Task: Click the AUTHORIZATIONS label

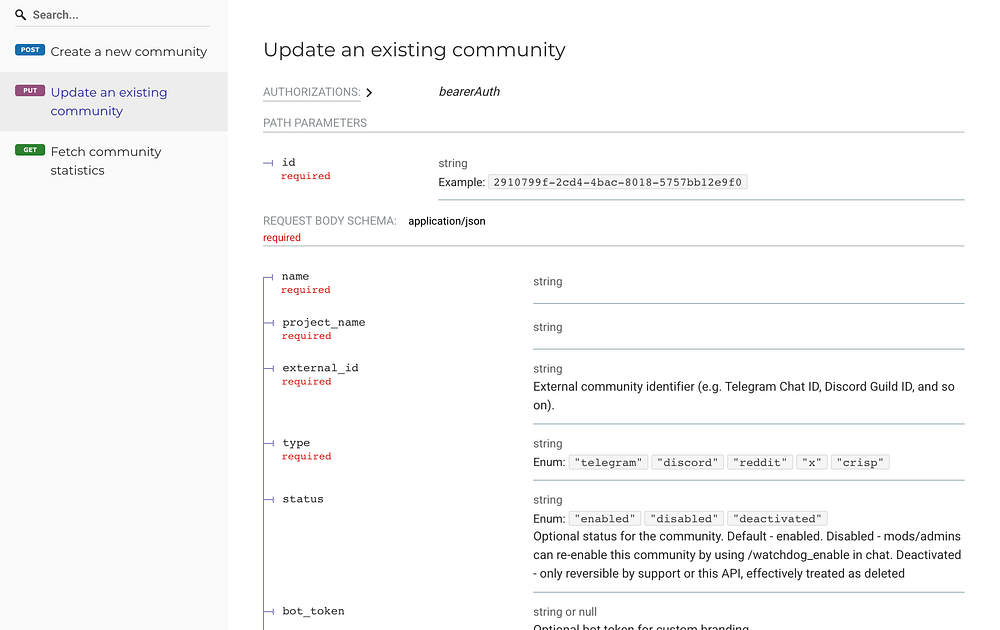Action: 311,92
